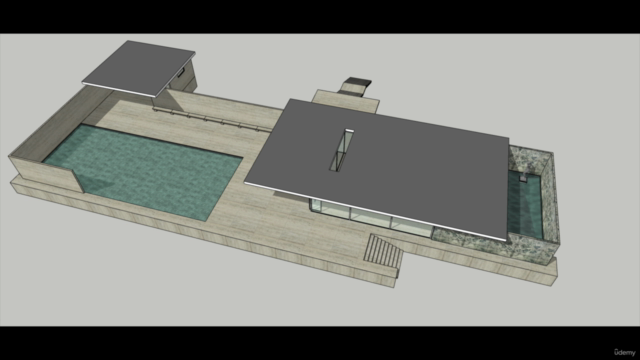Click the entrance staircase steps

384,250
